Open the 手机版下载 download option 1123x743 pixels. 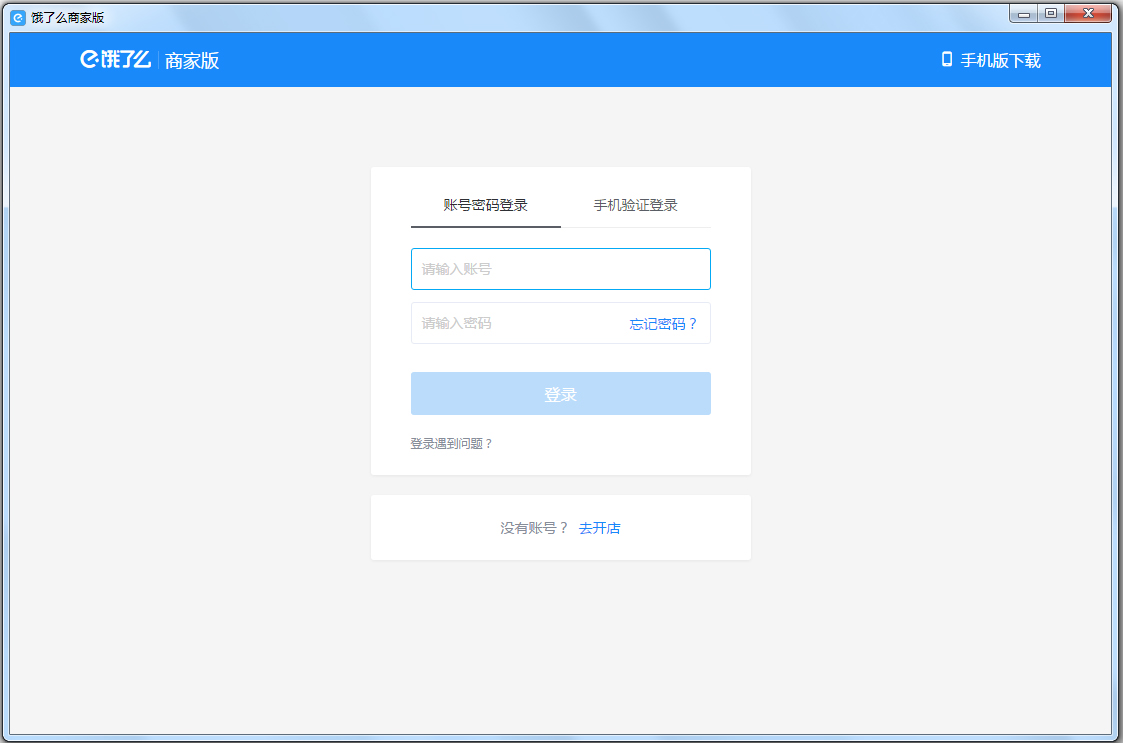point(1000,60)
